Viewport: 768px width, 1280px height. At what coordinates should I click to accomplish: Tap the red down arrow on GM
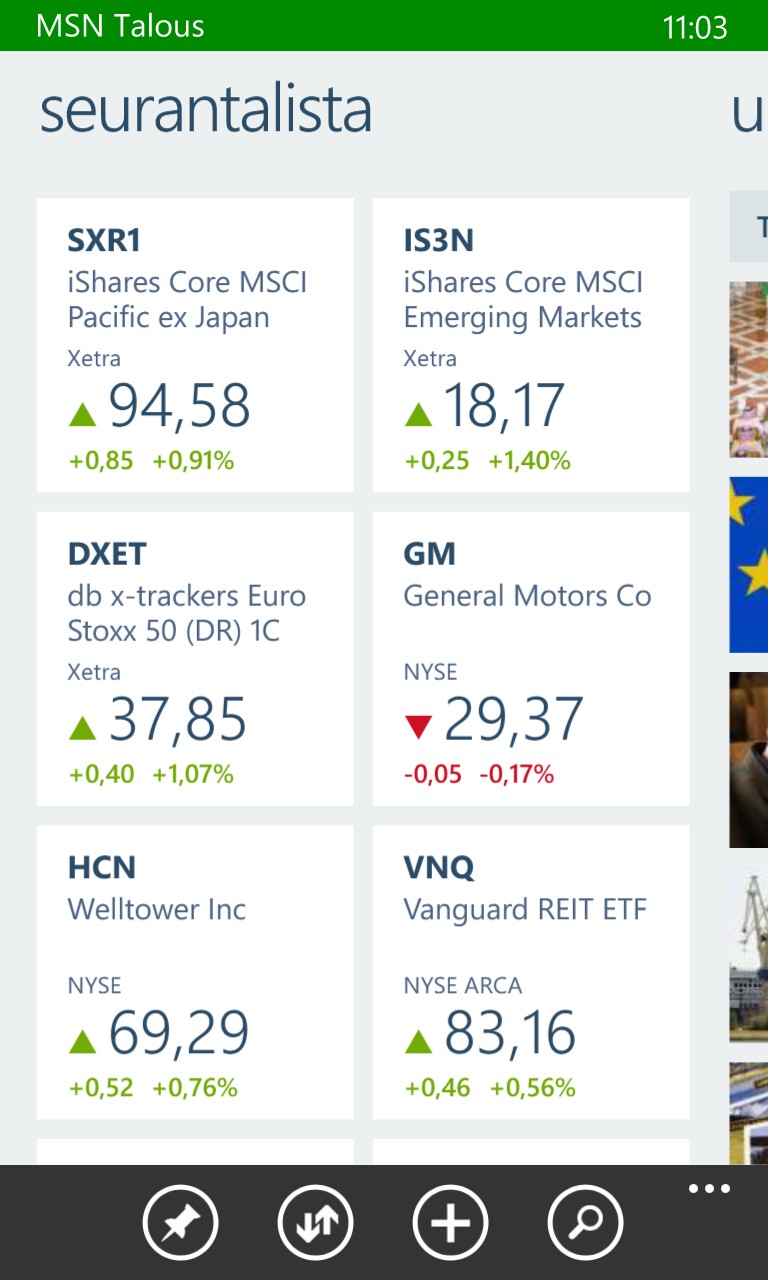[418, 727]
